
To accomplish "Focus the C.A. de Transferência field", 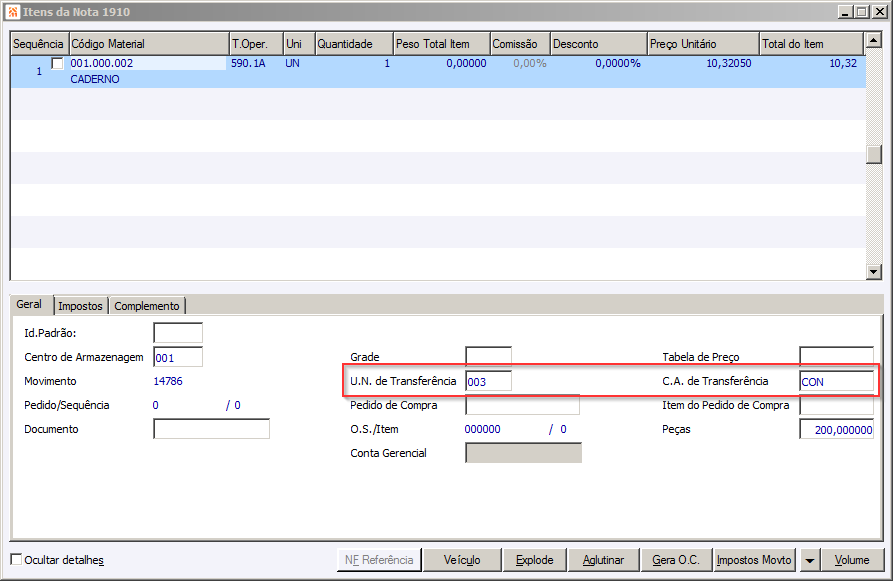I will [836, 381].
